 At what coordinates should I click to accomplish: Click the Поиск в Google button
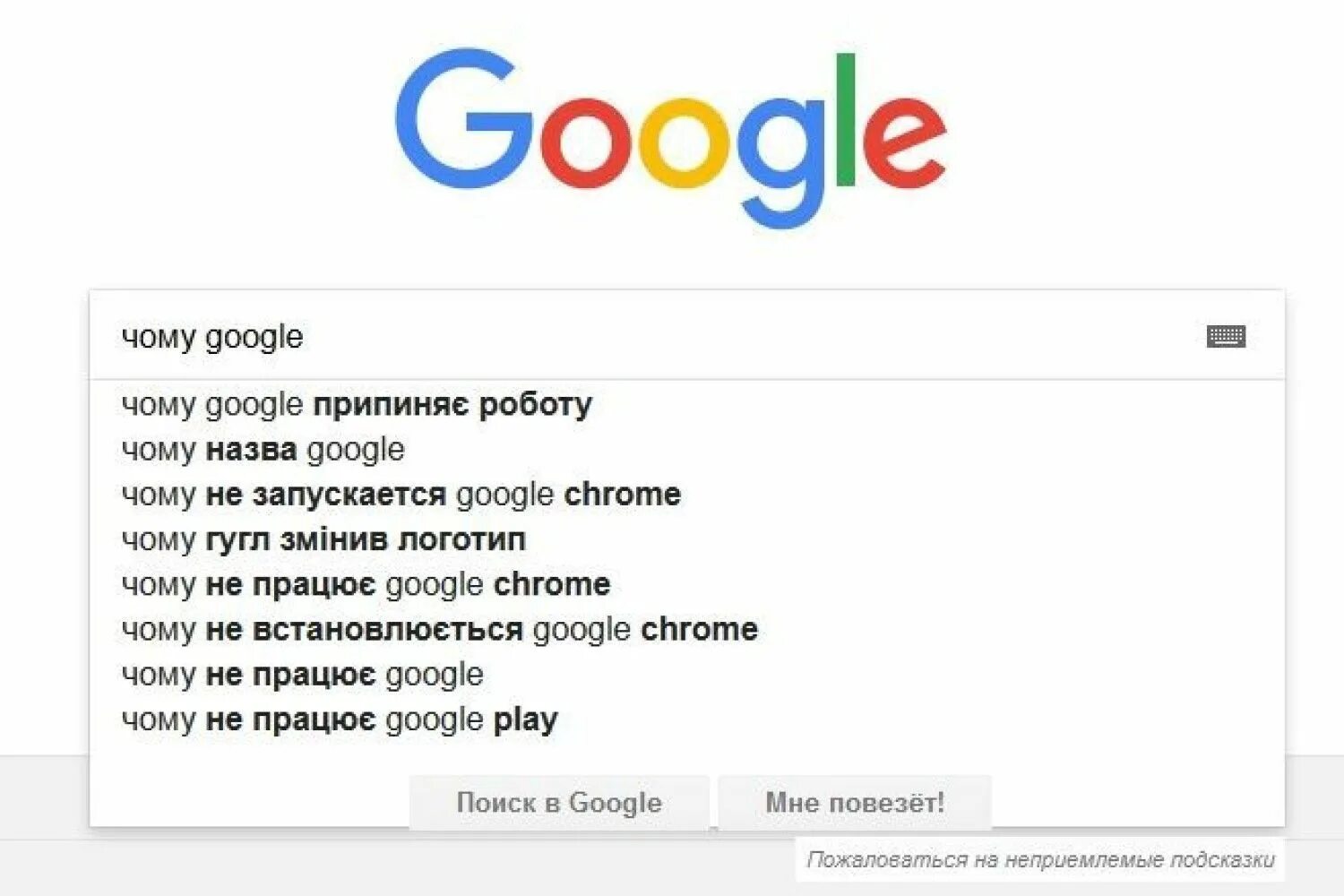[559, 802]
